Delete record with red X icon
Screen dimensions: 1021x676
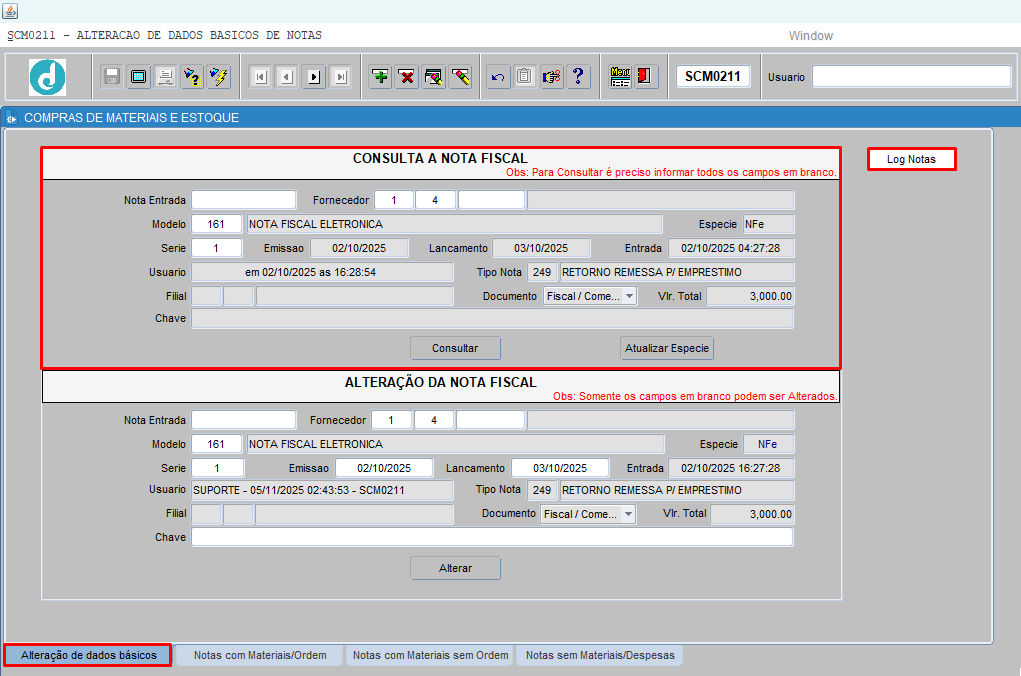(407, 77)
